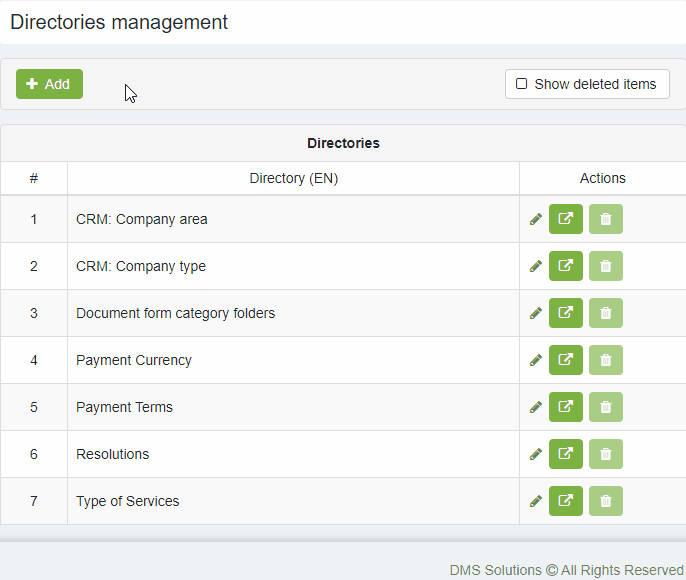Screen dimensions: 686x580
Task: Edit the Payment Currency directory name
Action: (536, 360)
